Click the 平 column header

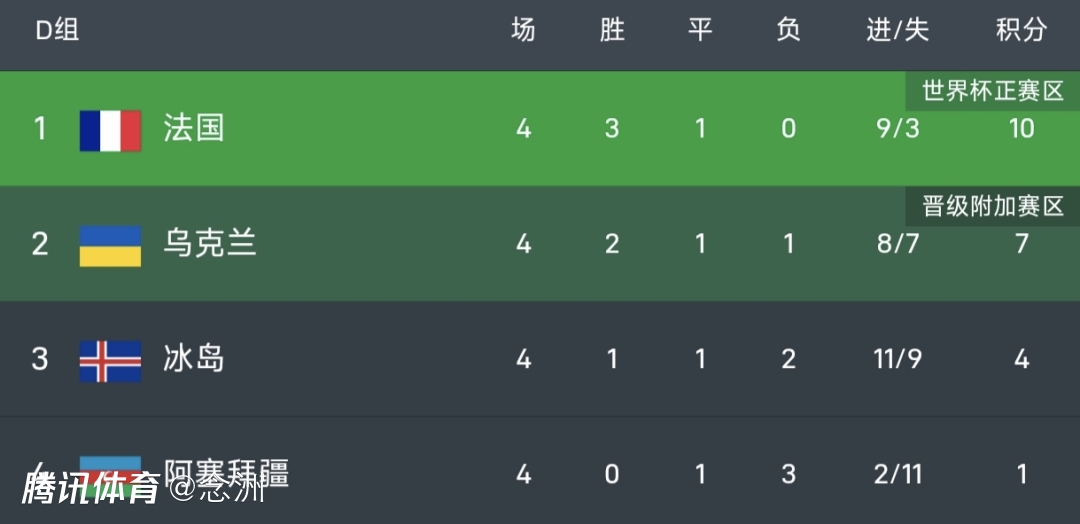pos(700,31)
